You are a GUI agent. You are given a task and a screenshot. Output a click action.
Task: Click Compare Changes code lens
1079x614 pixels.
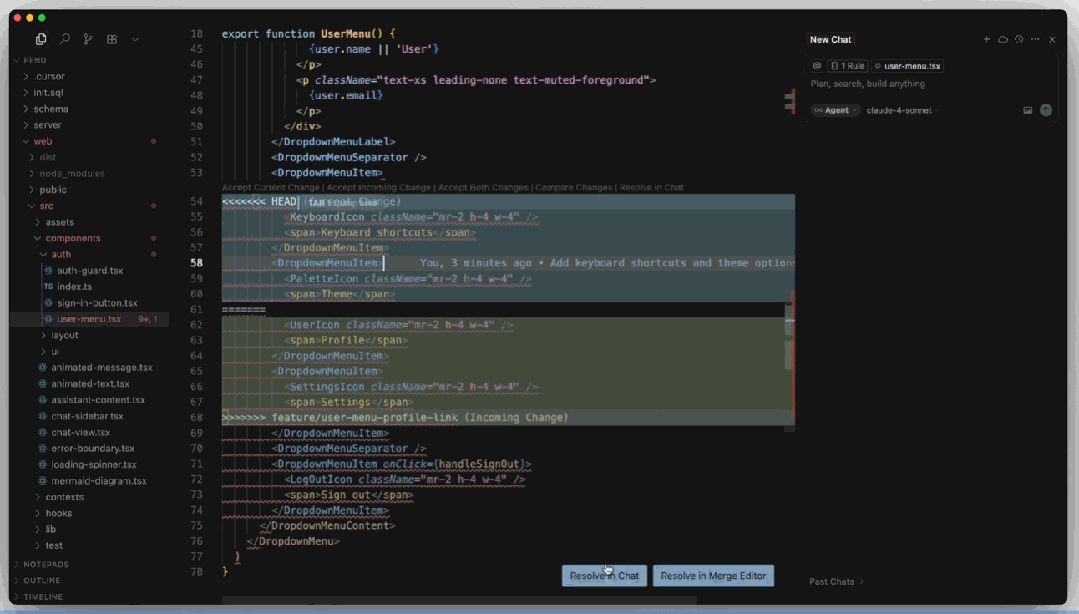click(574, 187)
